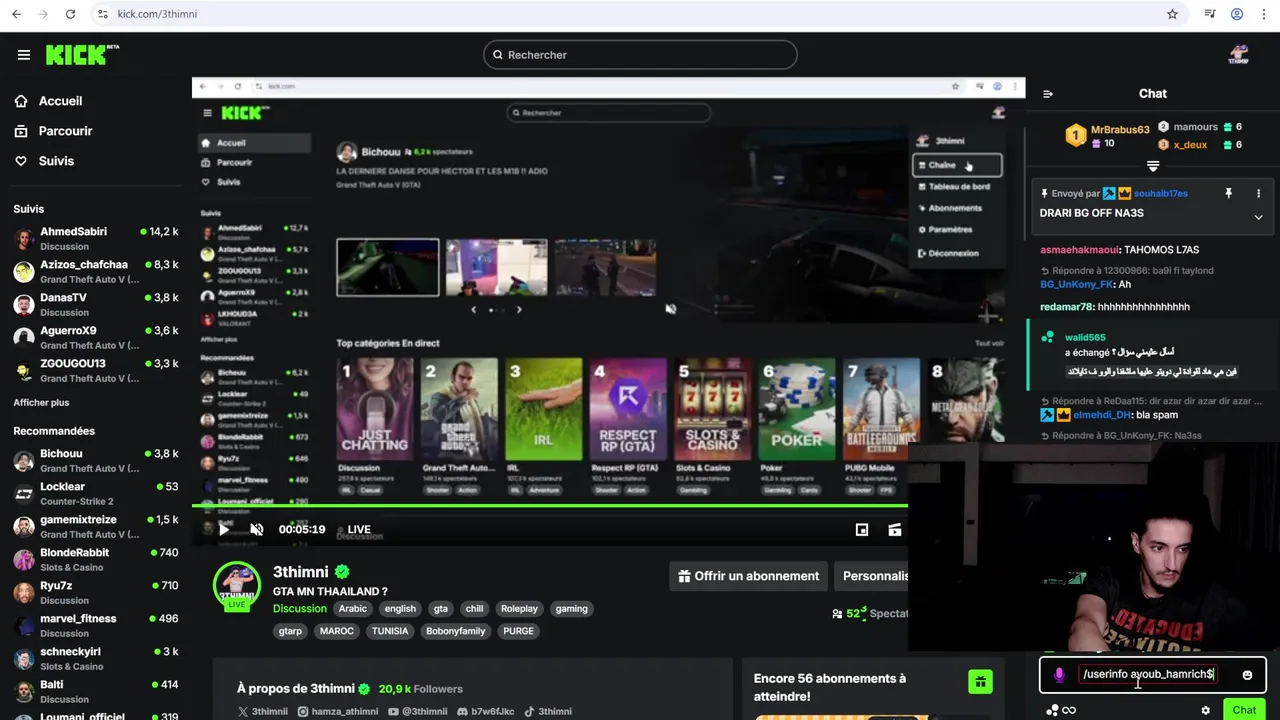Click Offrir un abonnement button
The image size is (1280, 720).
click(x=749, y=576)
